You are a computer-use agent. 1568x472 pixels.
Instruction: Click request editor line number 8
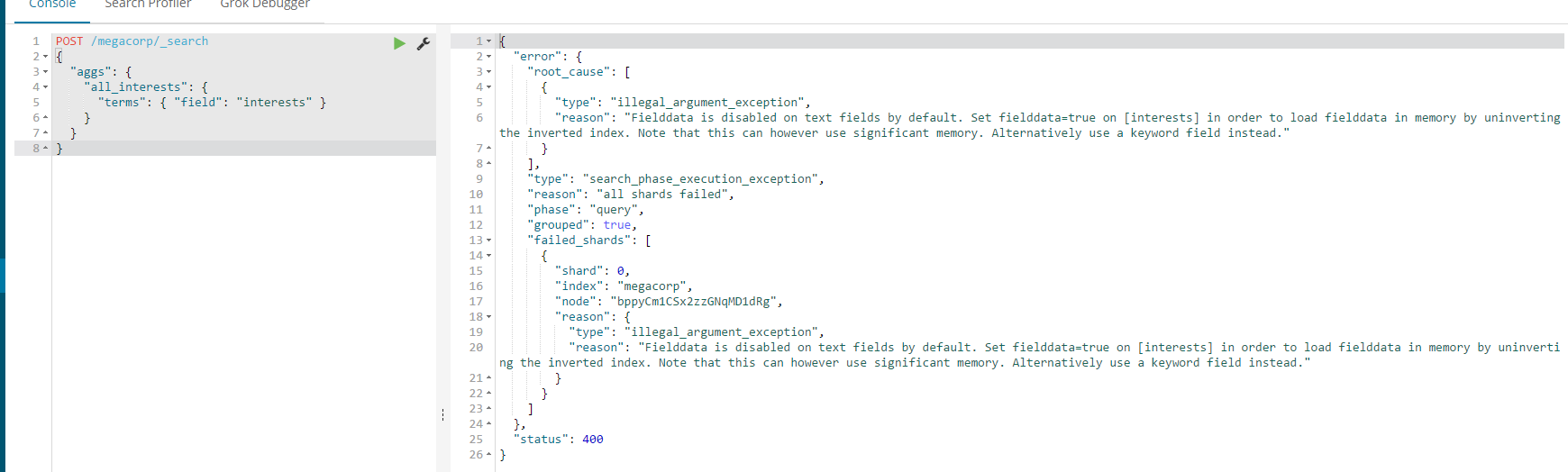tap(36, 149)
